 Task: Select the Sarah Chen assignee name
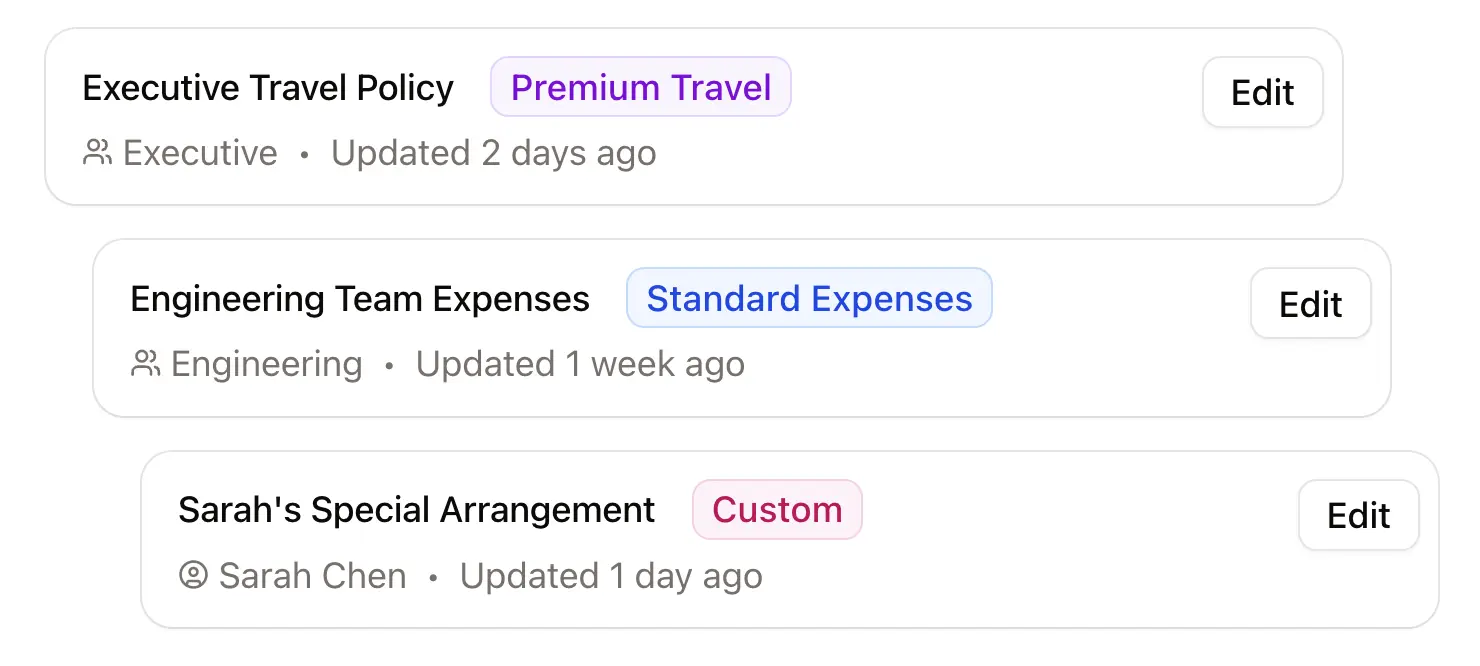[x=312, y=576]
